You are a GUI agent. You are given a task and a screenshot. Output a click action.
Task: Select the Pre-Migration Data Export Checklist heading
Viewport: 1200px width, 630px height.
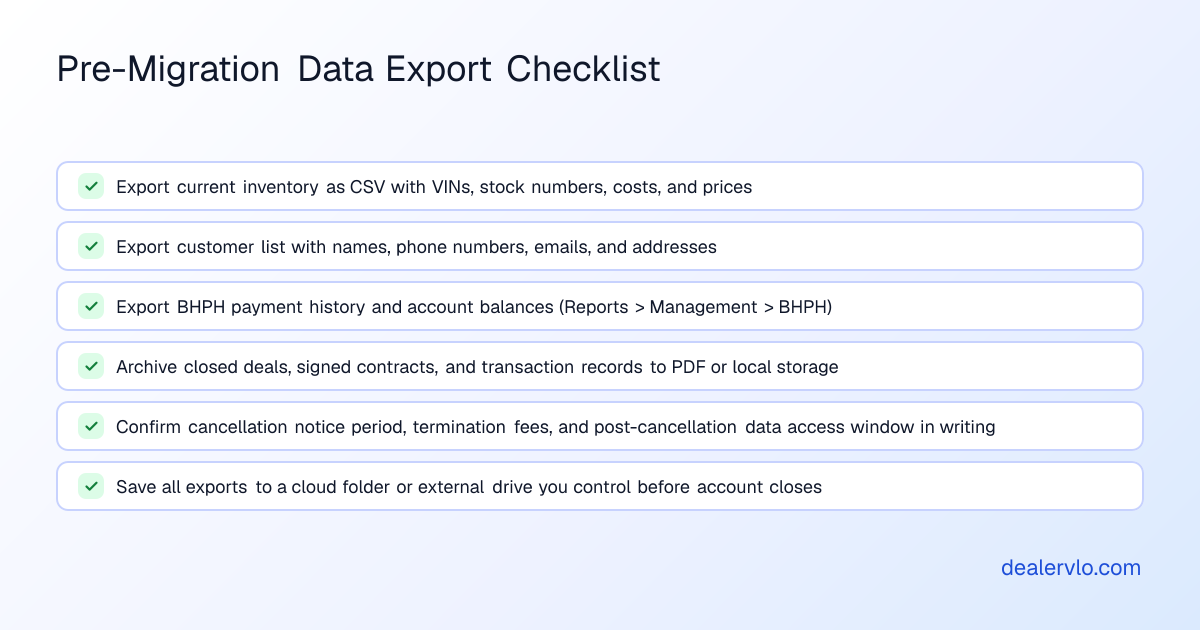[359, 69]
